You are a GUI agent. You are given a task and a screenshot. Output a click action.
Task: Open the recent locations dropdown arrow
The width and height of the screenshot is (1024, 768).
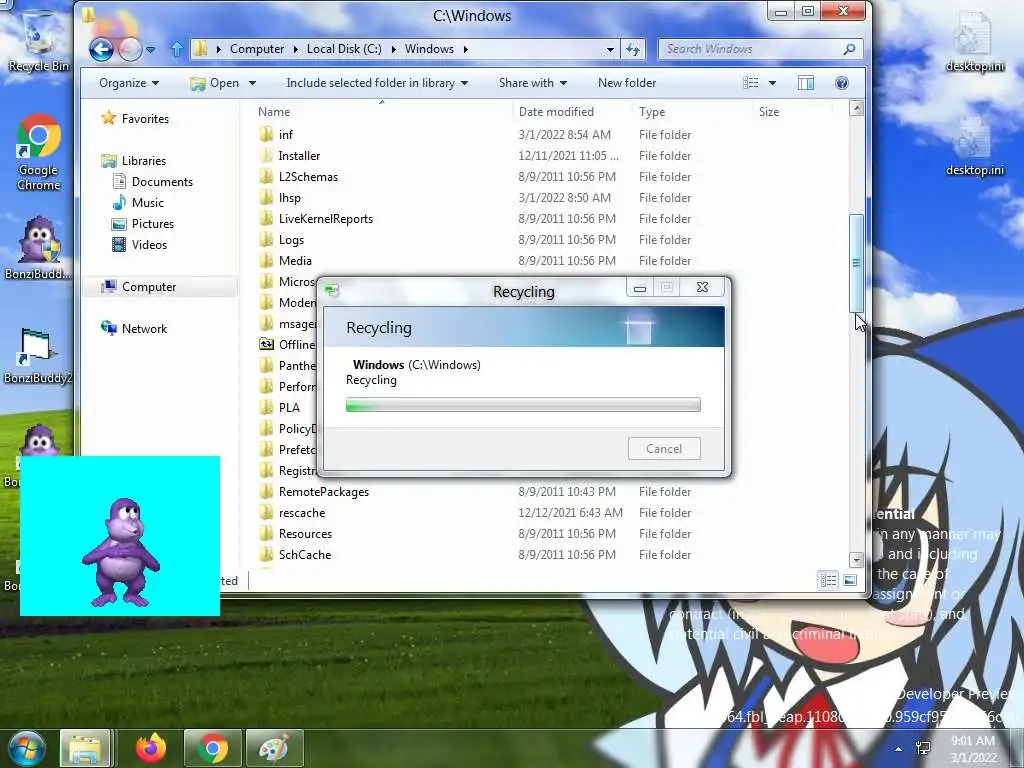150,50
